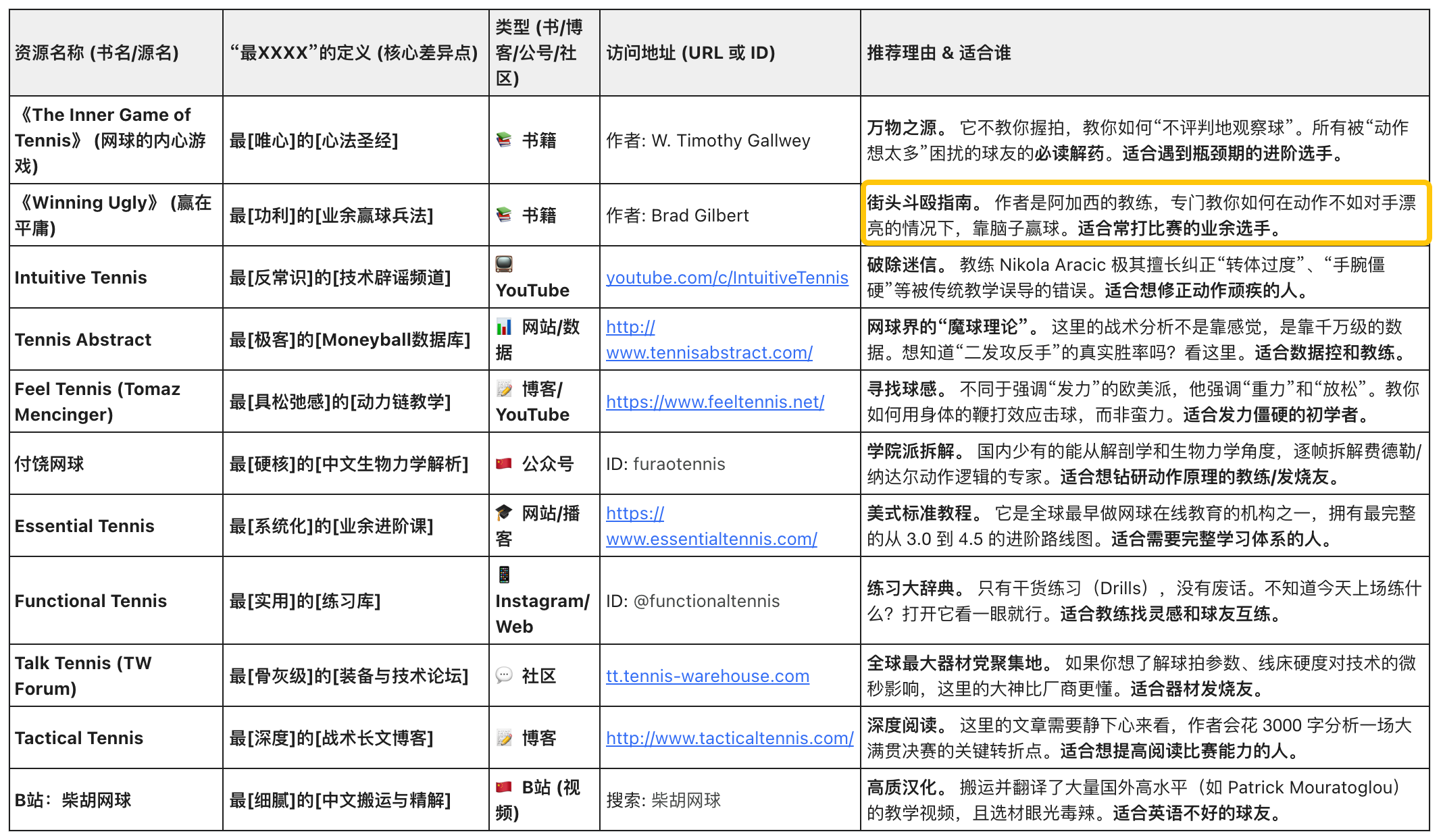Open the www.essentialtennis.com link
The image size is (1443, 840).
pos(711,539)
